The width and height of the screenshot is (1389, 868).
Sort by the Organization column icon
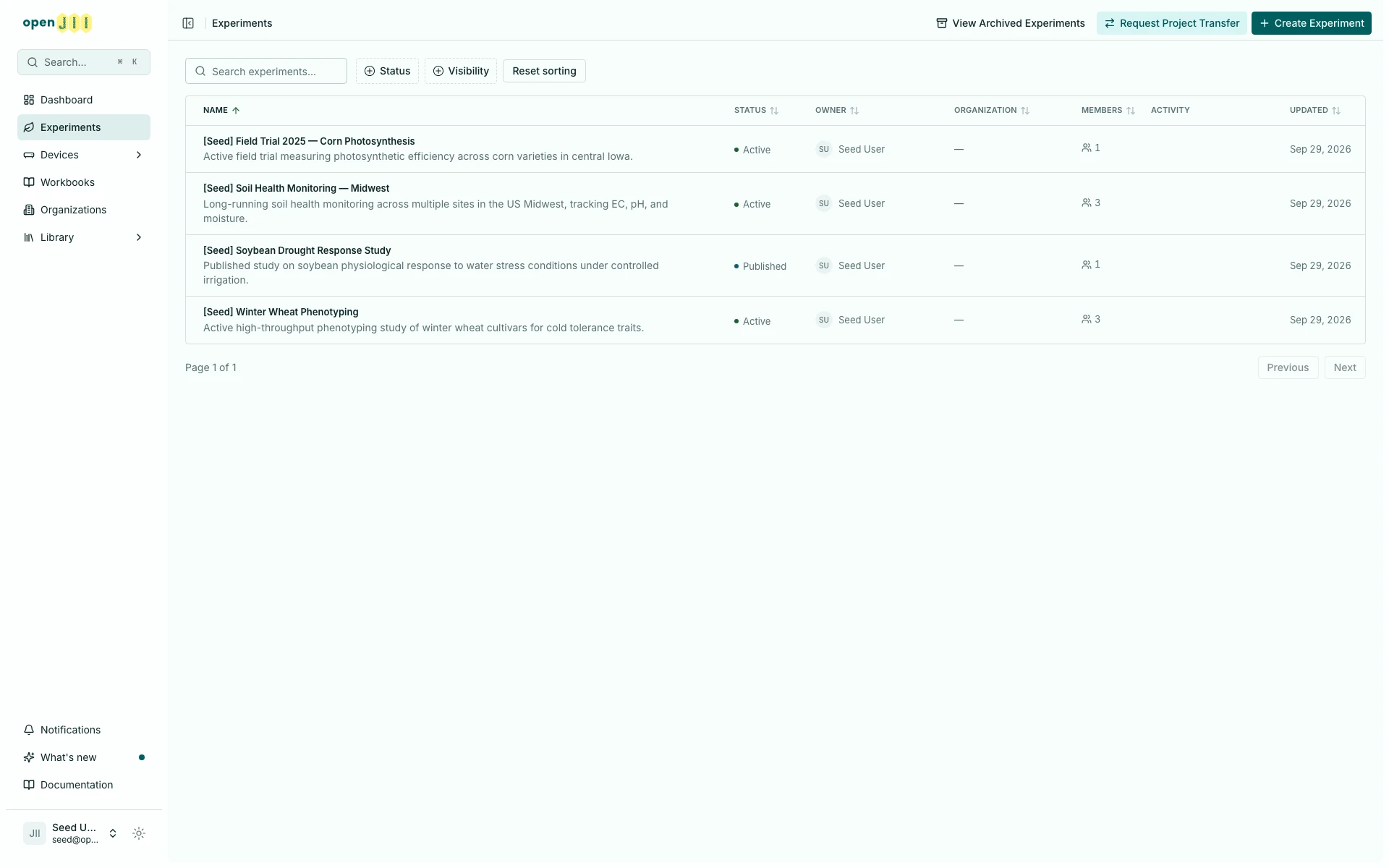coord(1025,111)
